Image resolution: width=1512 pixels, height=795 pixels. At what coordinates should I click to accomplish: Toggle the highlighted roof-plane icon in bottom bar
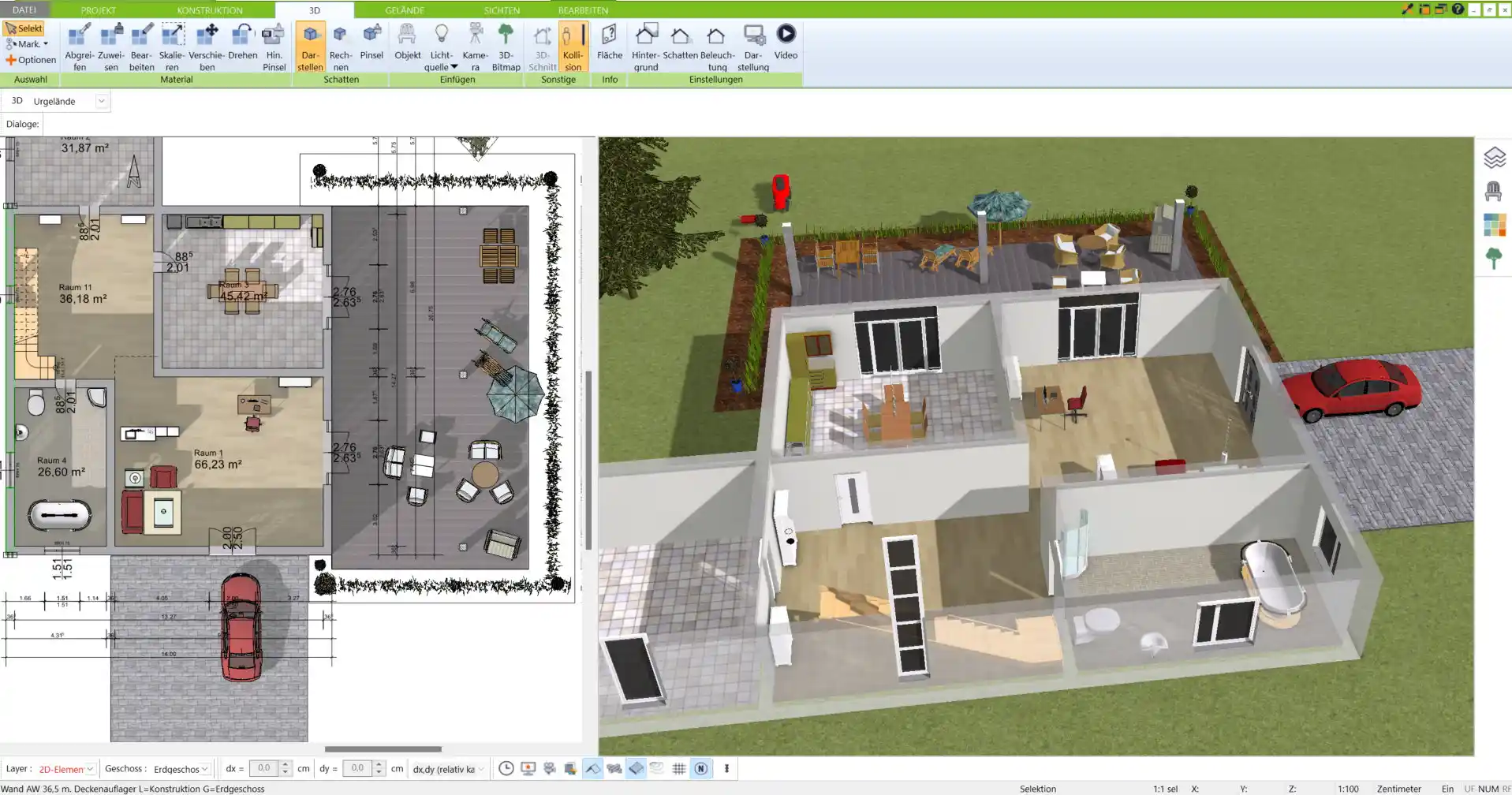[593, 768]
